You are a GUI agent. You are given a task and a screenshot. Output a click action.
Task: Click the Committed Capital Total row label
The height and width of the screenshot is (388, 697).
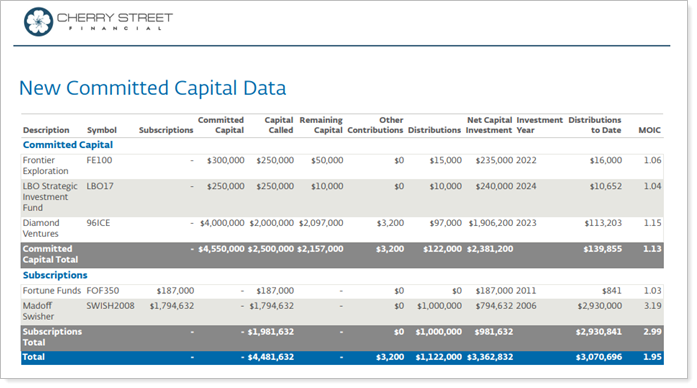(50, 254)
